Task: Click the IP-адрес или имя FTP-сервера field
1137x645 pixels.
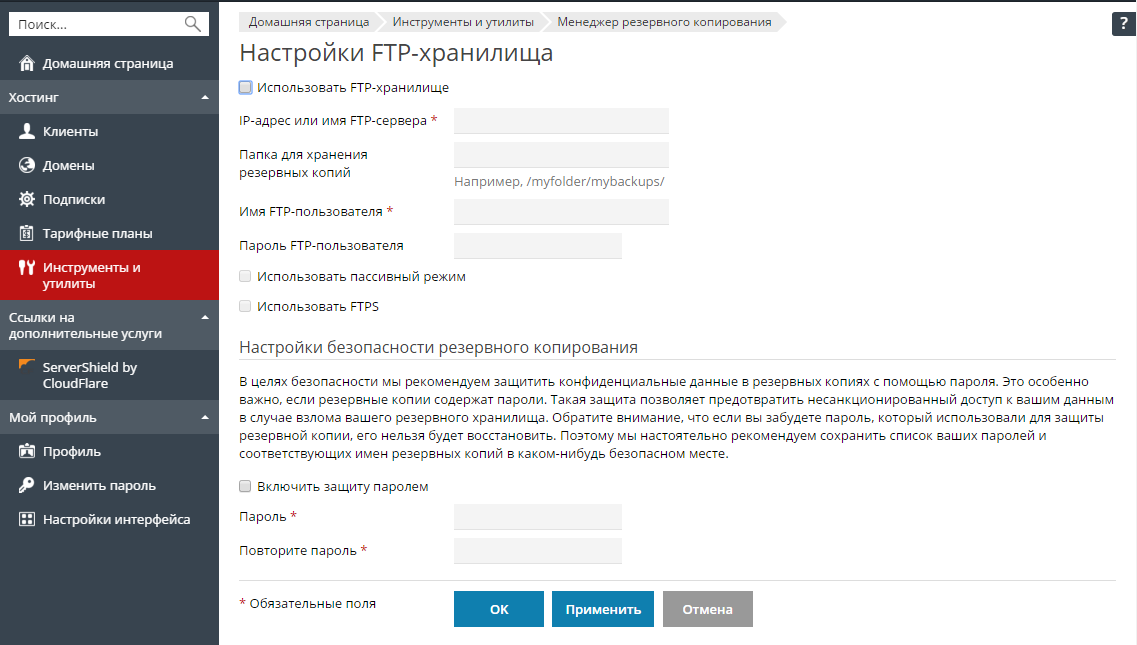Action: tap(561, 121)
